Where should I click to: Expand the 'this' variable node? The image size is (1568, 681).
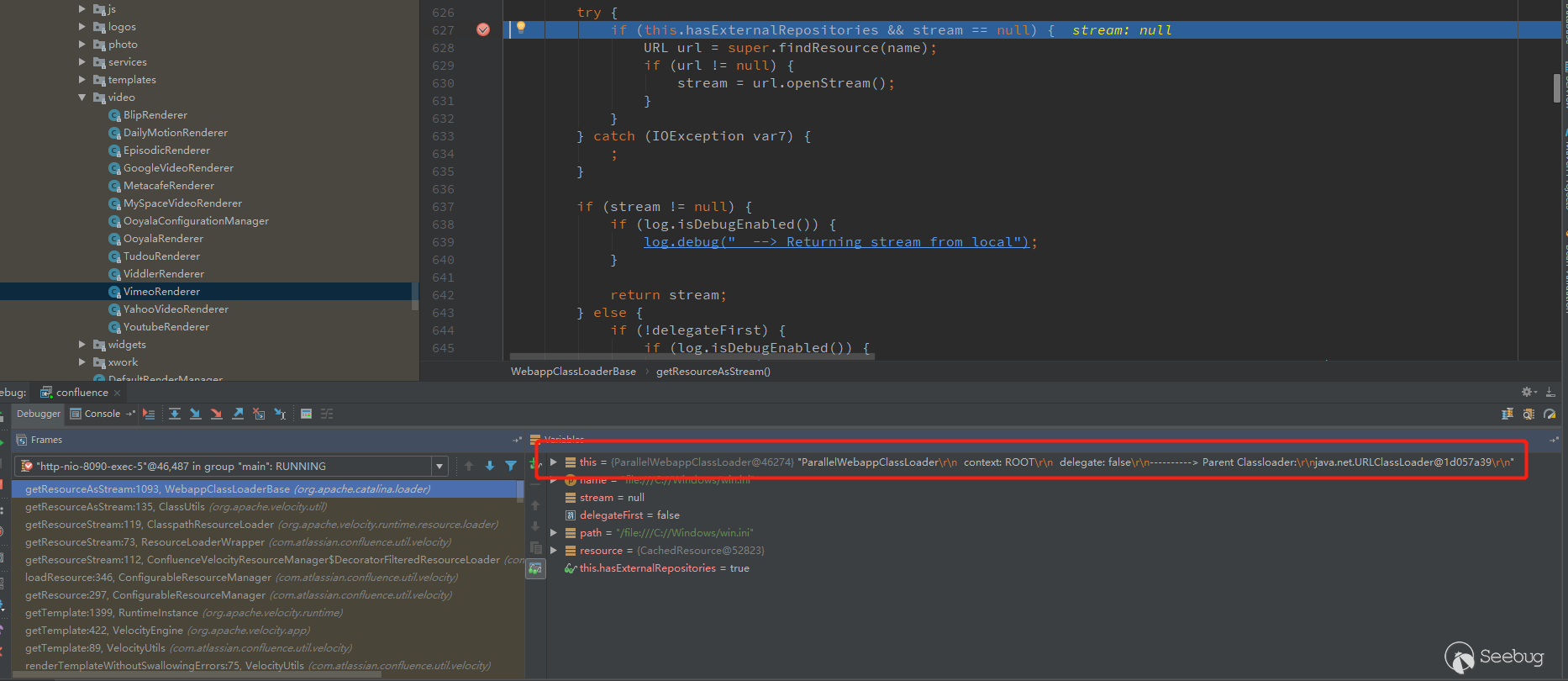click(553, 462)
